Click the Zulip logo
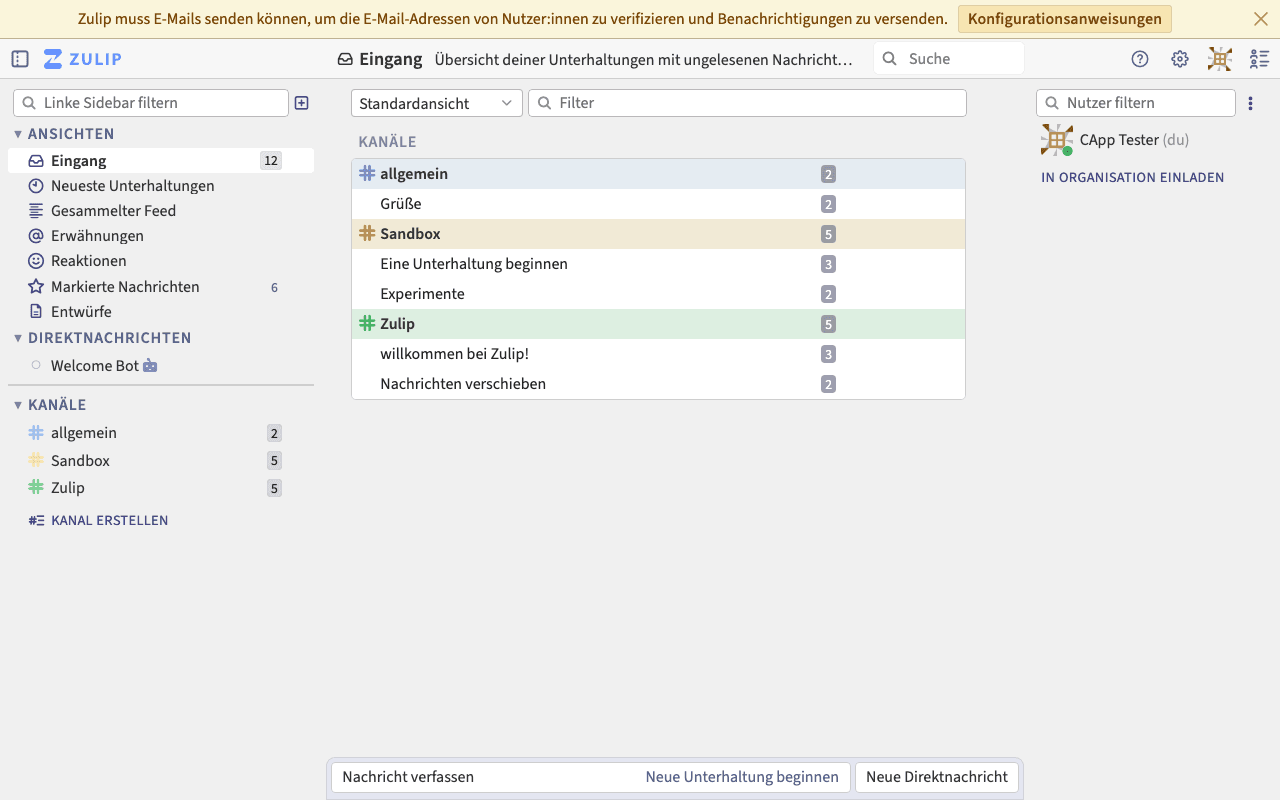This screenshot has width=1280, height=800. 83,59
